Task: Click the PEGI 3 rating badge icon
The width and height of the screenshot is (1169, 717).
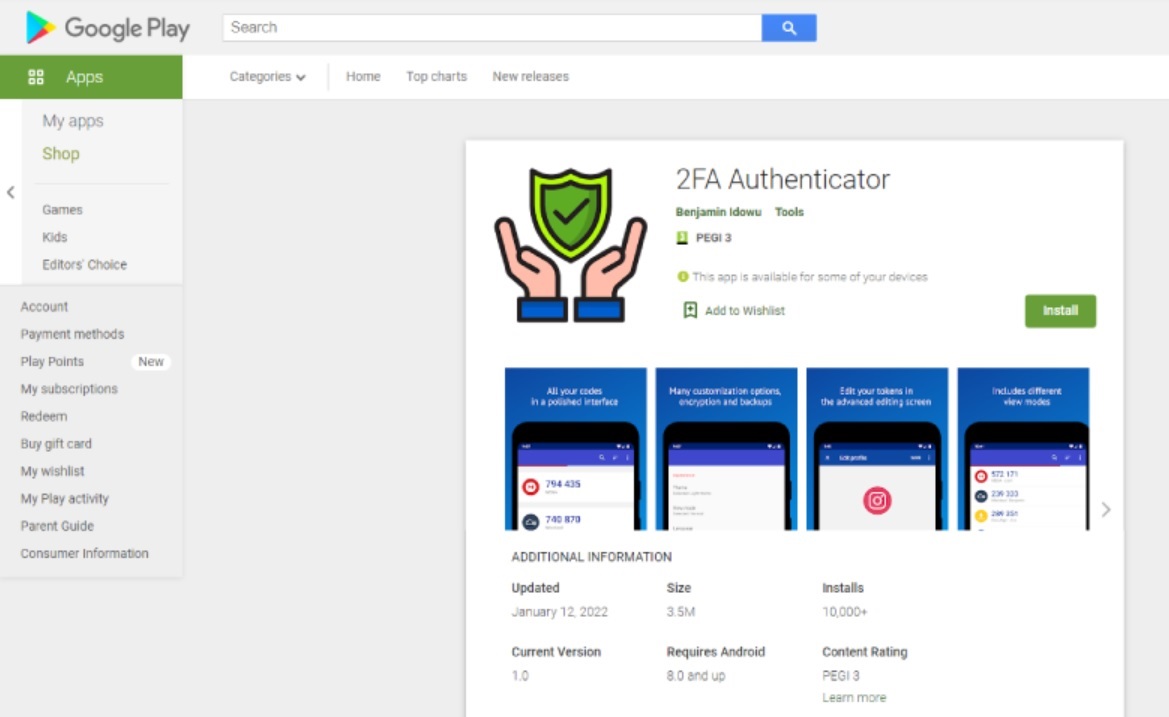Action: click(x=681, y=238)
